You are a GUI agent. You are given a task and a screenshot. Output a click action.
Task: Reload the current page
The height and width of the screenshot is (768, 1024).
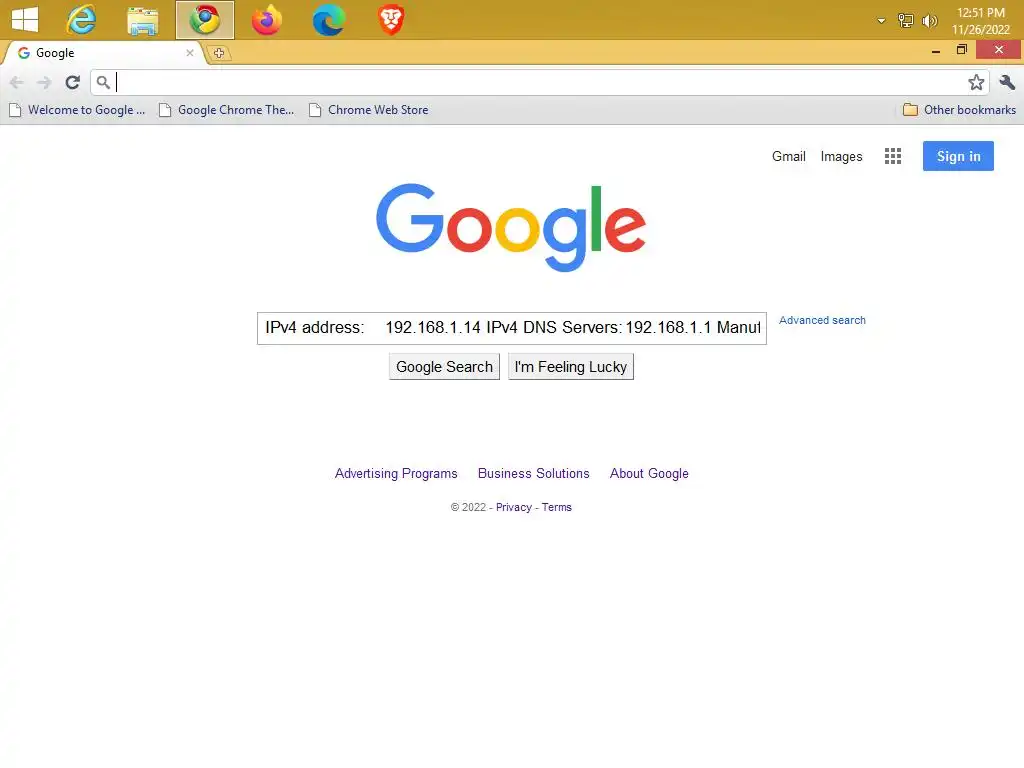coord(72,82)
